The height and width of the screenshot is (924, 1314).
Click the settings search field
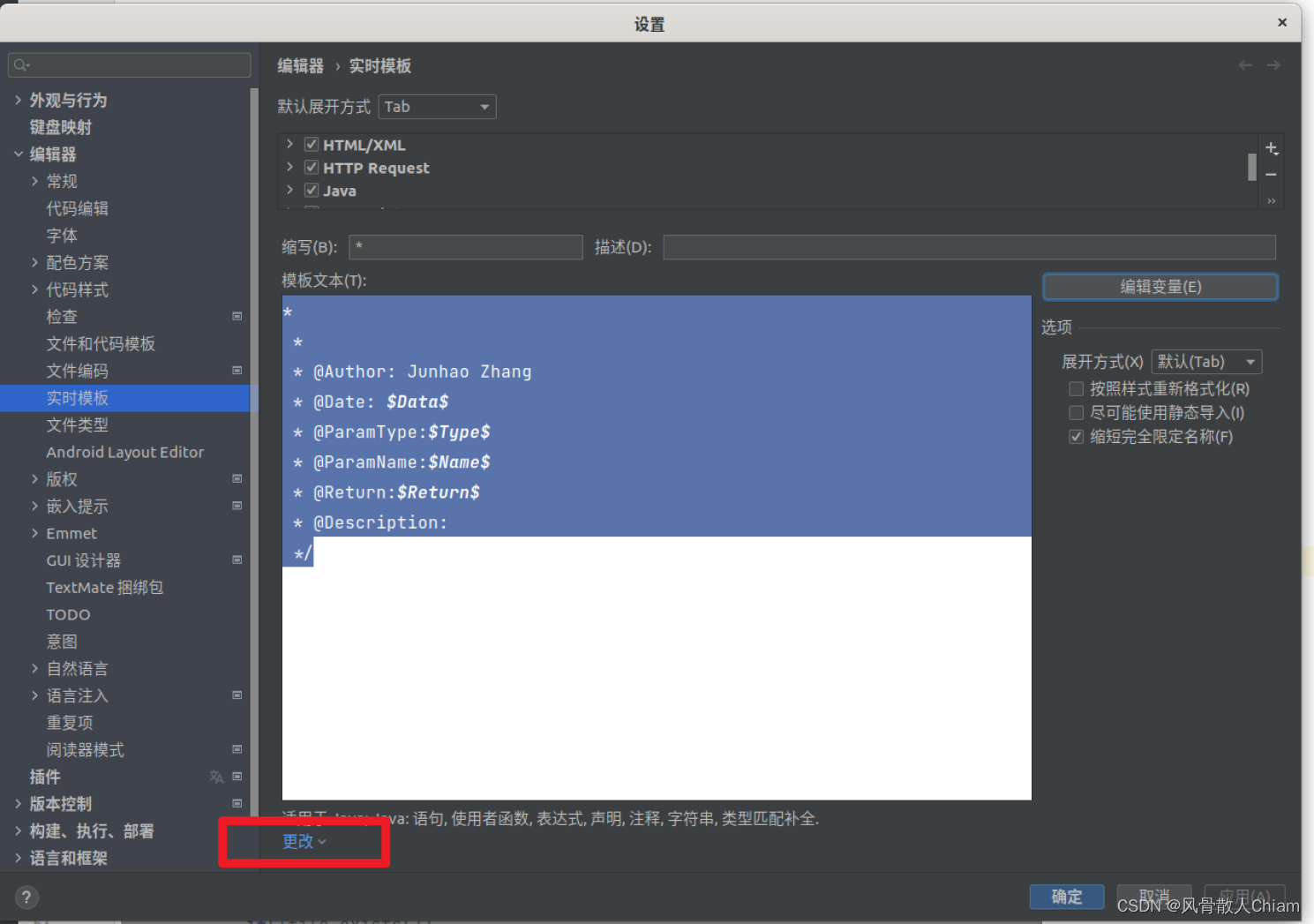(x=130, y=65)
